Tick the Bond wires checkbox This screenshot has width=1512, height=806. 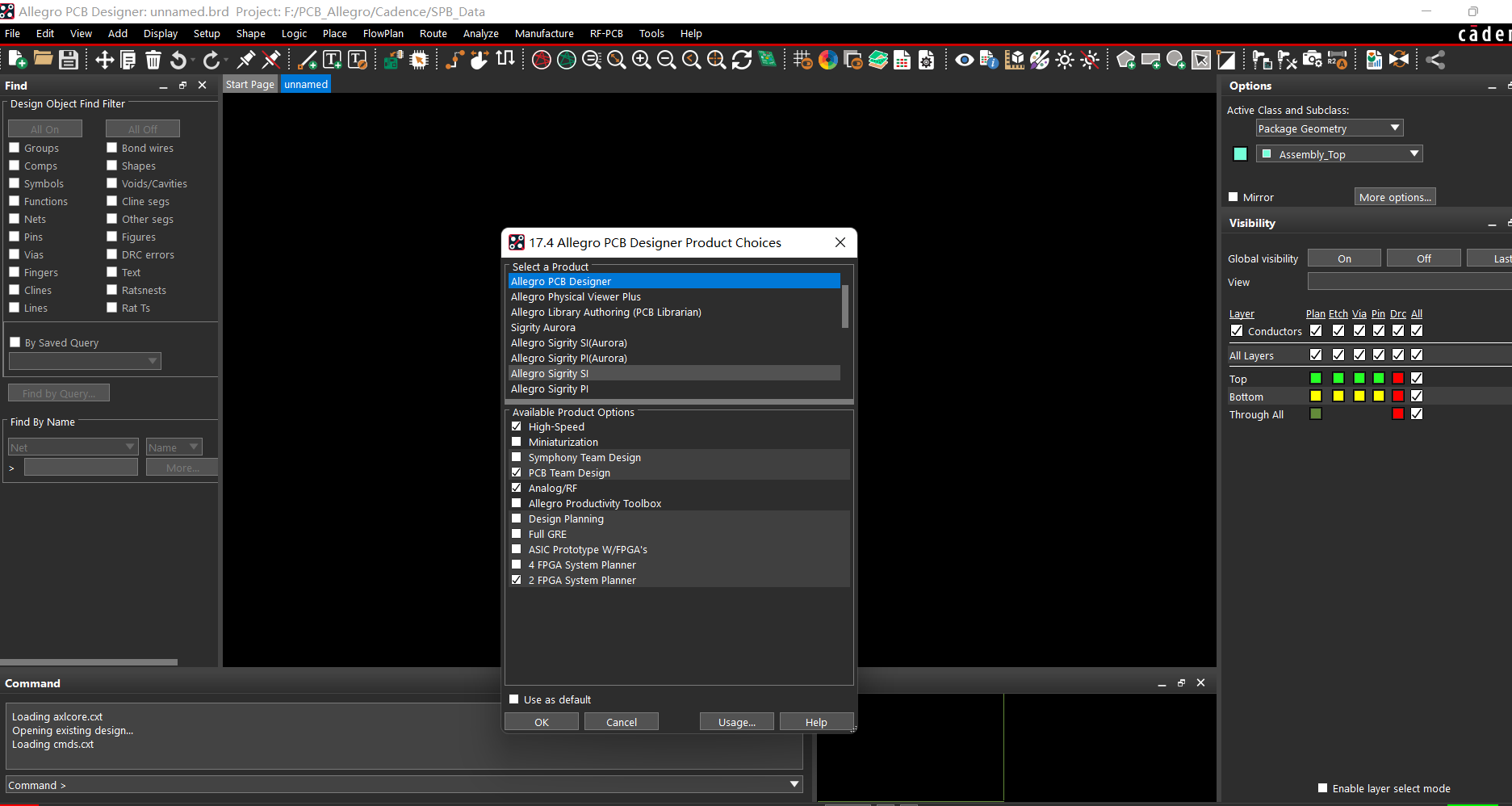[112, 148]
